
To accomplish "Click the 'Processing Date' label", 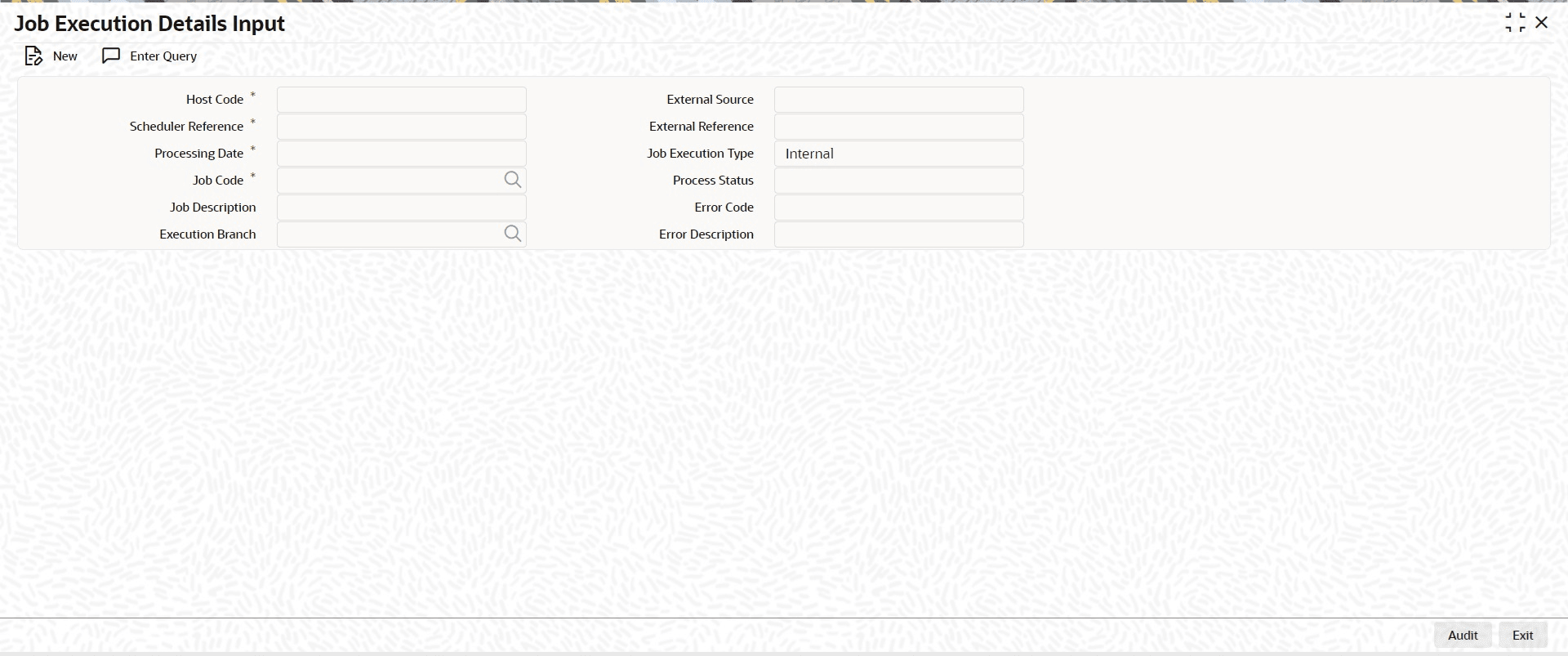I will click(x=199, y=153).
